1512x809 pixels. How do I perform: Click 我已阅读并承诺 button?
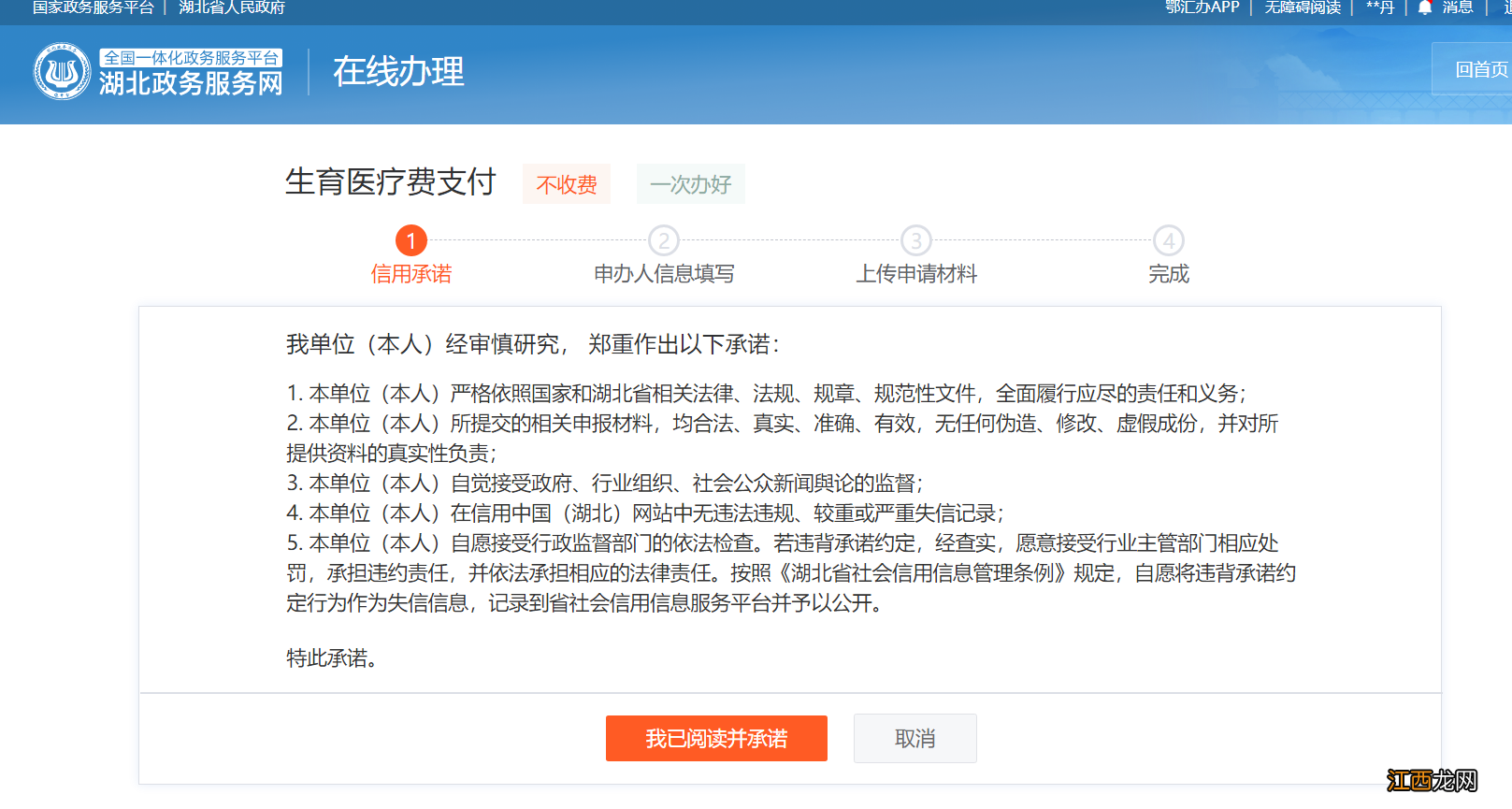tap(716, 738)
